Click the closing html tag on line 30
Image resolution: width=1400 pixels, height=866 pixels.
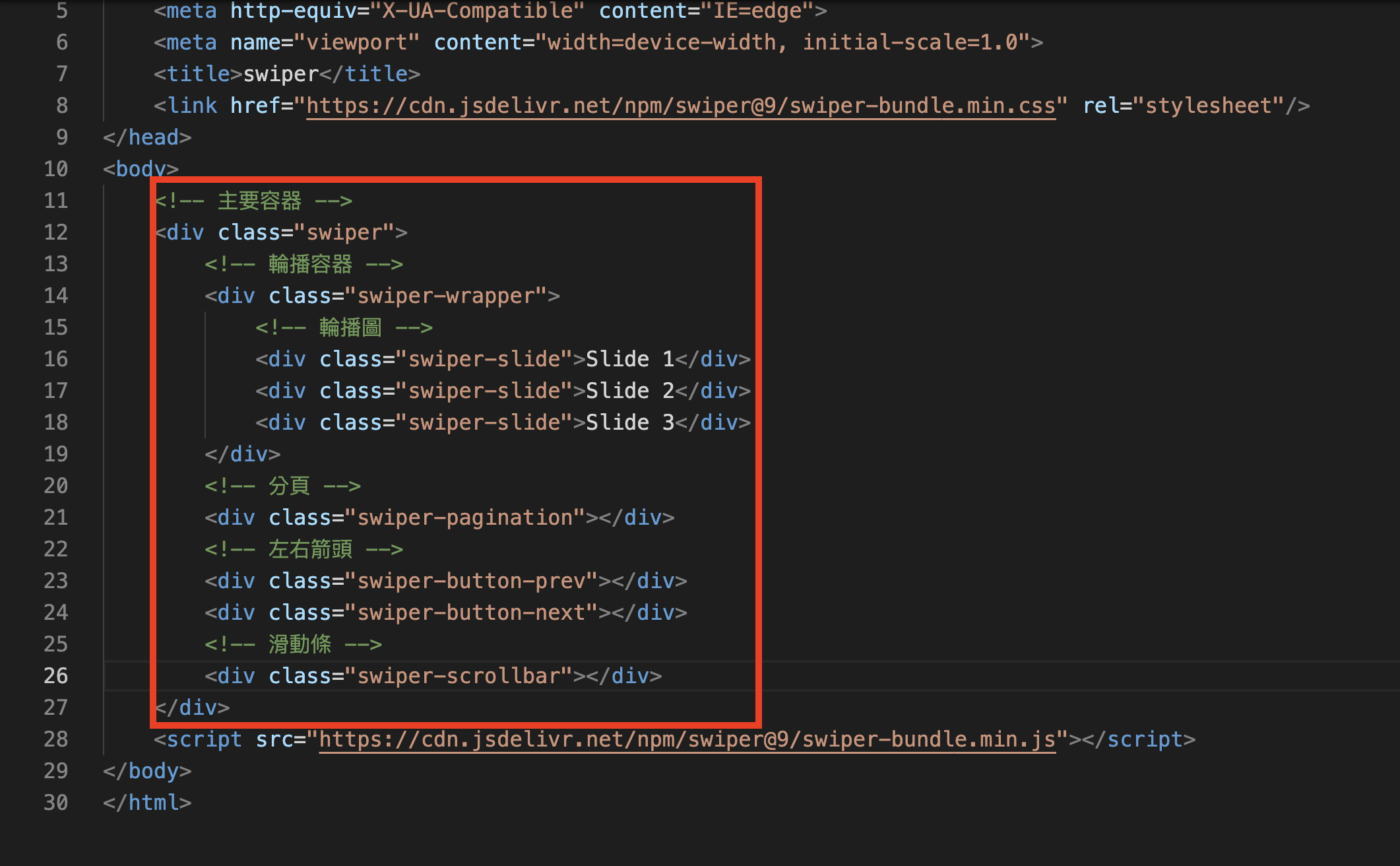147,803
